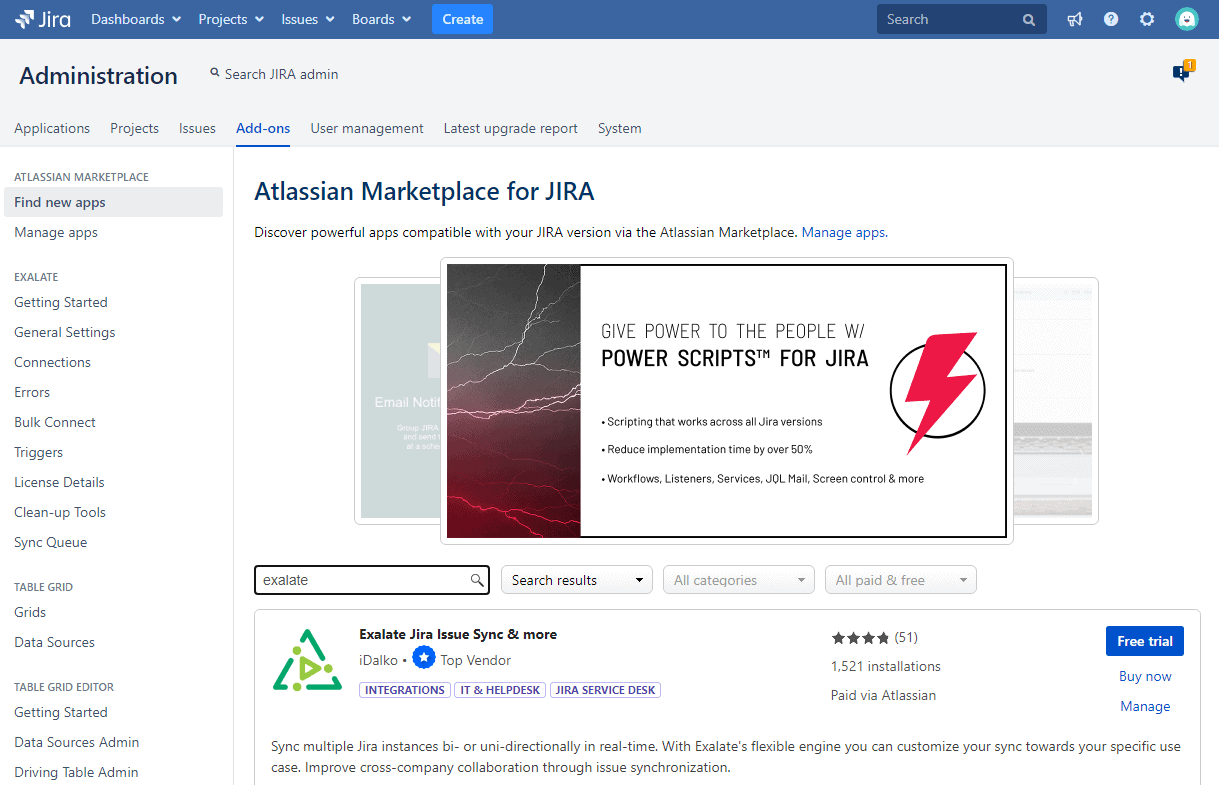1219x785 pixels.
Task: Click the Top Vendor badge icon
Action: pos(424,658)
